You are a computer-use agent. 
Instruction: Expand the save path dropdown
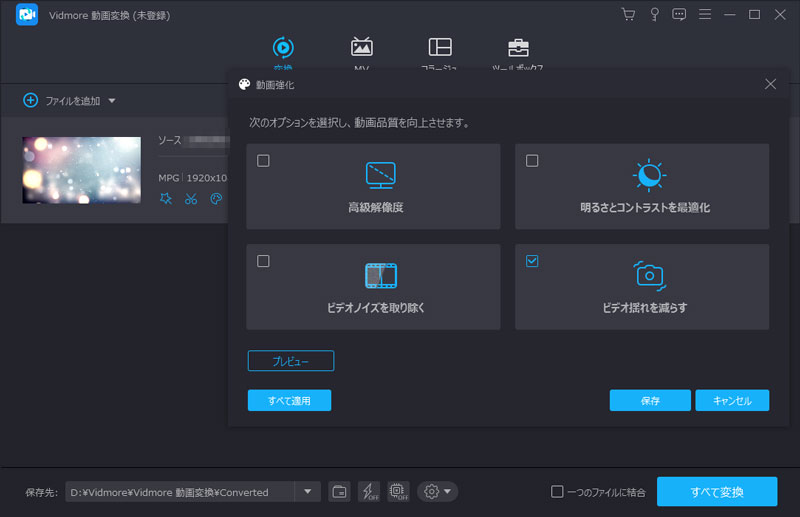308,492
